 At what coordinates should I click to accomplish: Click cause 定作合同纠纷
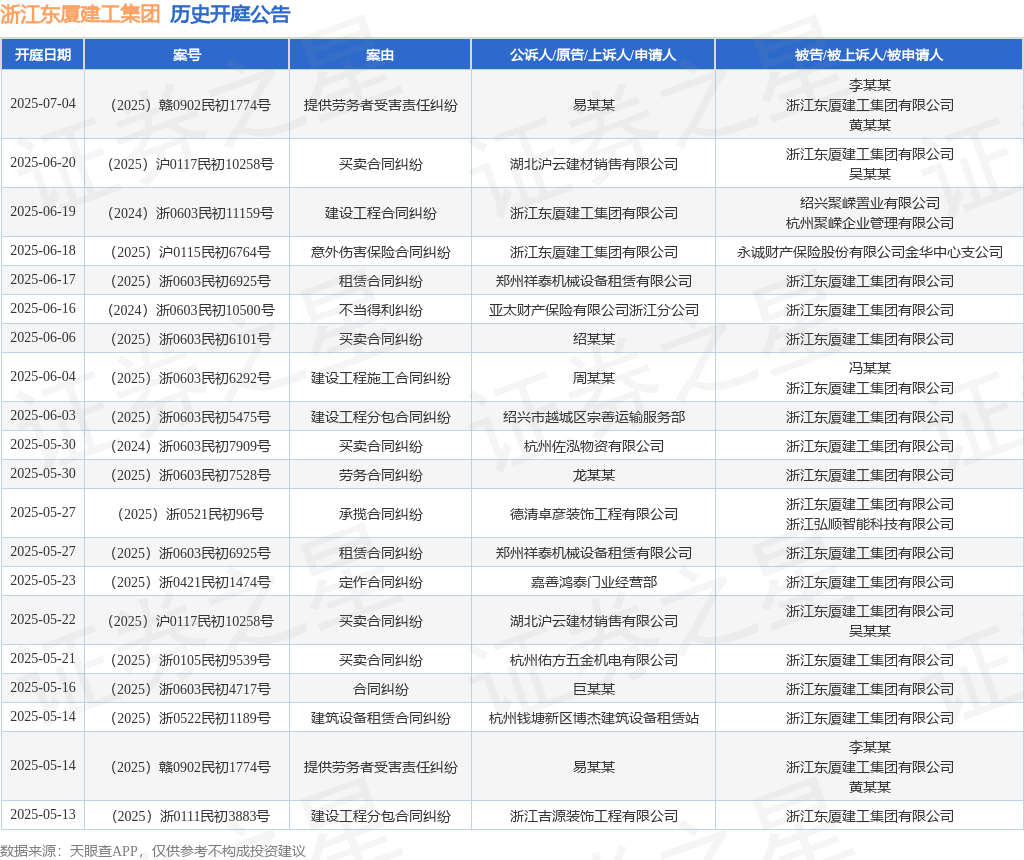(380, 582)
